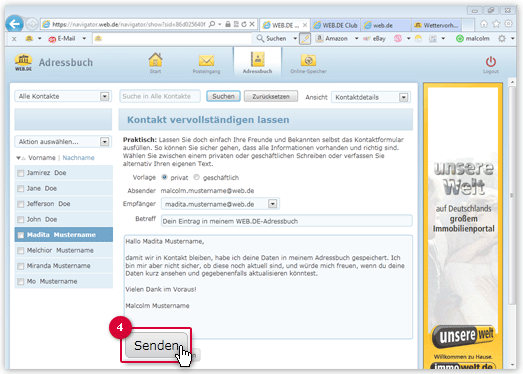Viewport: 523px width, 374px height.
Task: Open the Ansicht Kontaktdetails dropdown
Action: tap(371, 97)
